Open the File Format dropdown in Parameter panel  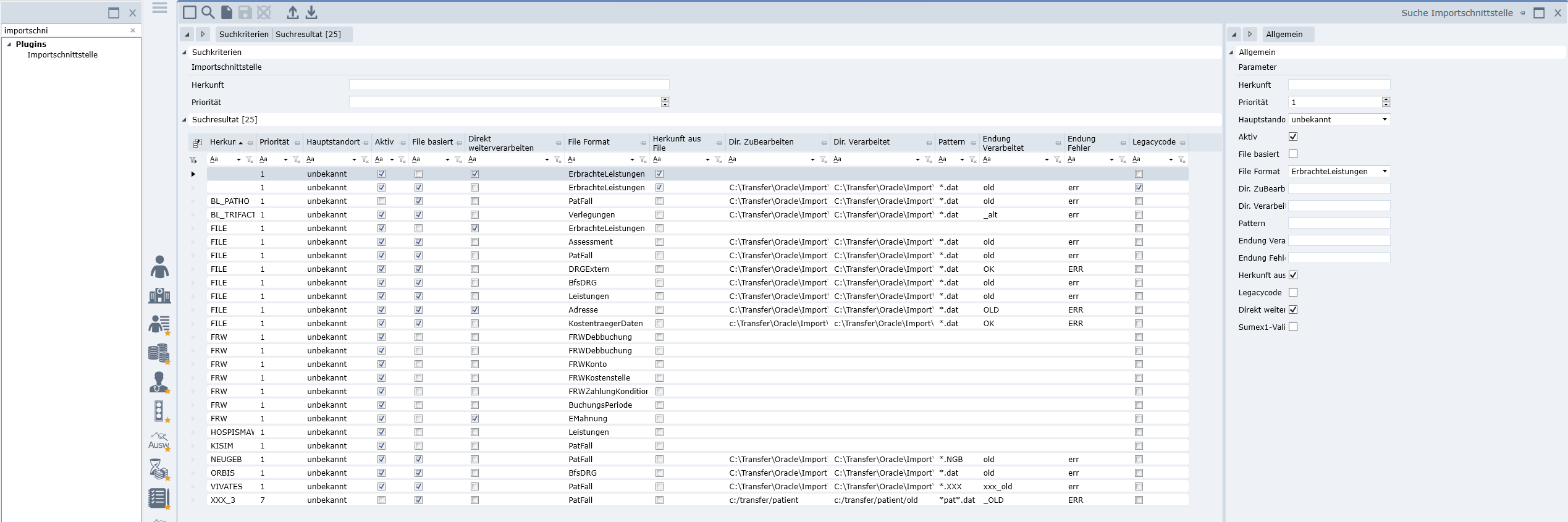[x=1339, y=171]
